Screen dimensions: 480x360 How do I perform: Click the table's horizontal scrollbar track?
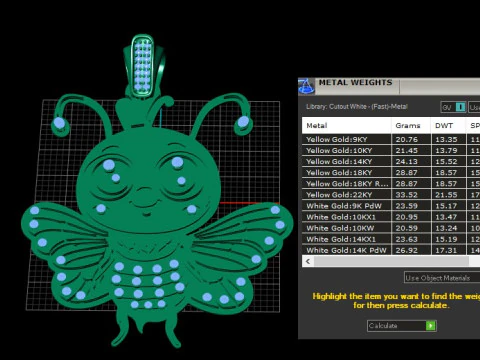tap(391, 261)
